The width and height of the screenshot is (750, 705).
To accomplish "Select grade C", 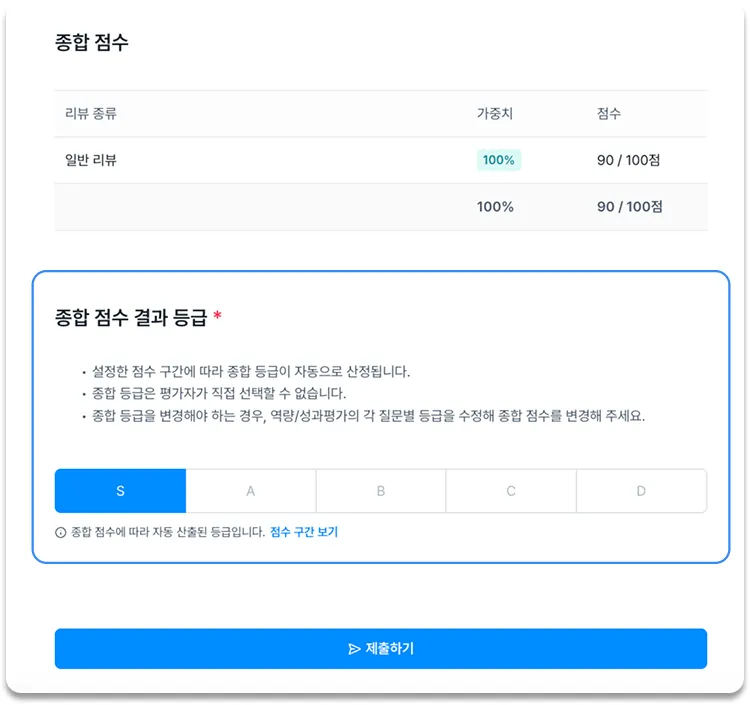I will click(511, 491).
